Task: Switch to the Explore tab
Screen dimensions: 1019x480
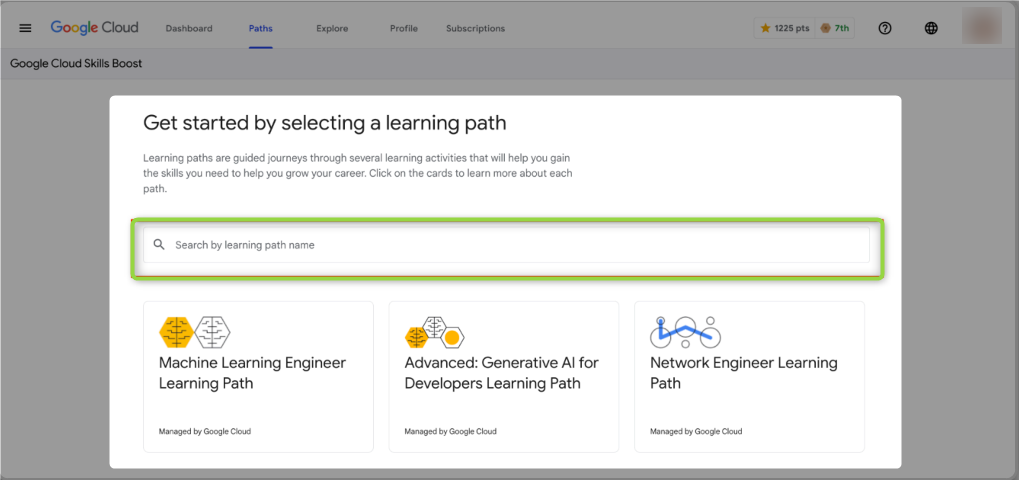Action: point(332,29)
